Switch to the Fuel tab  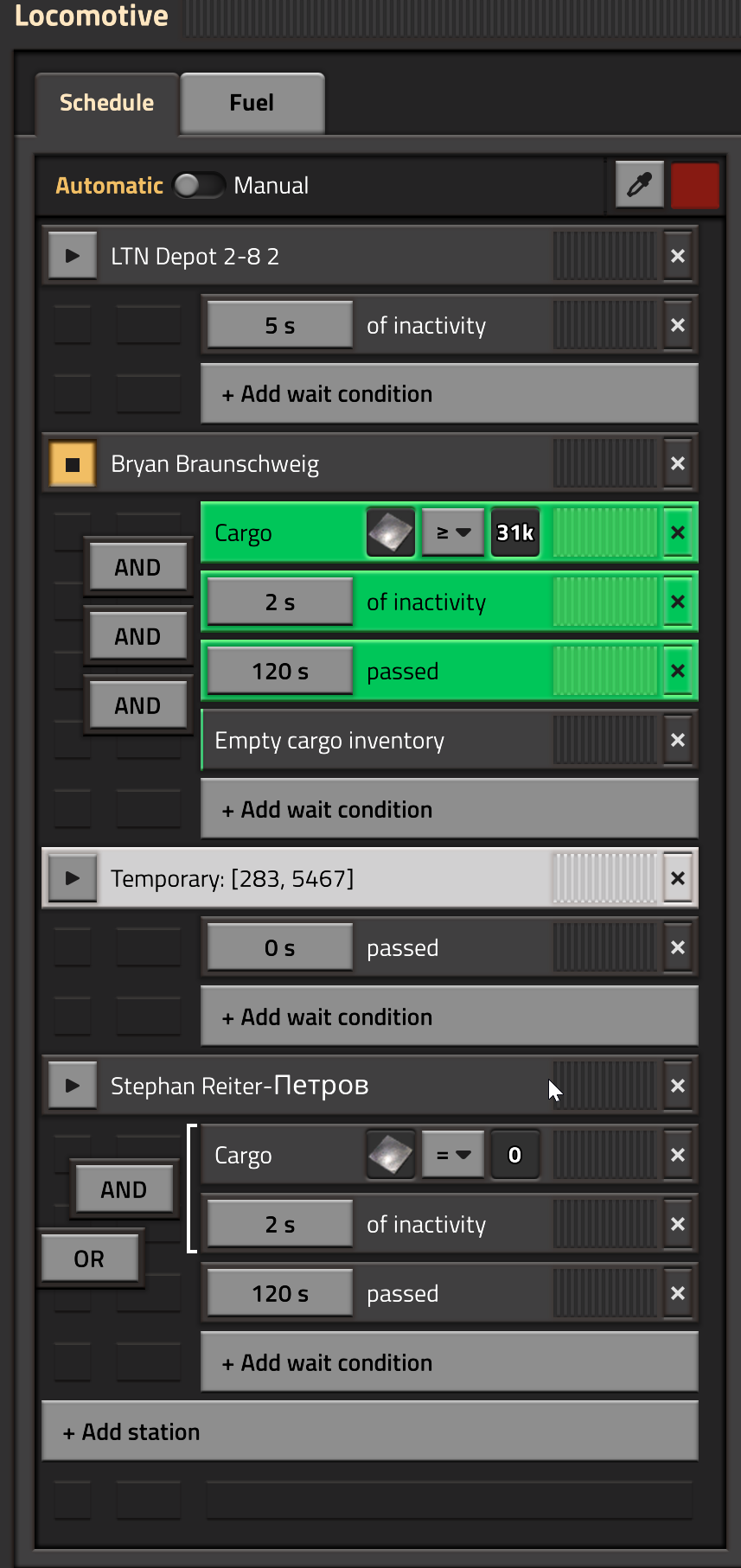point(252,103)
